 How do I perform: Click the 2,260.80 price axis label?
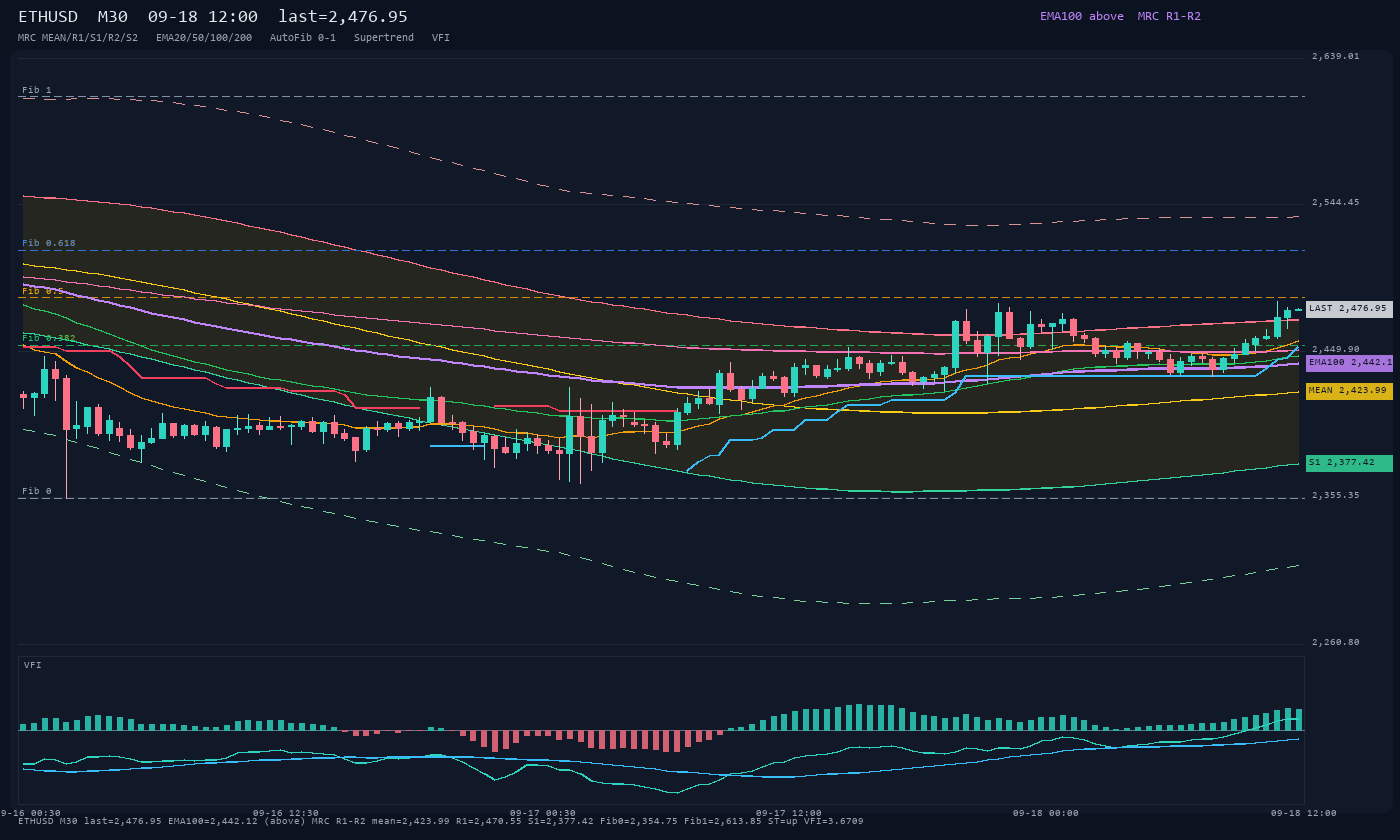tap(1336, 642)
